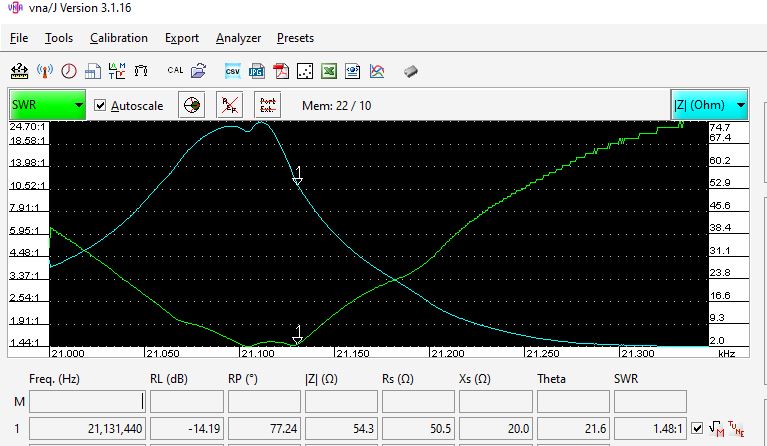
Task: Open the Calibration menu
Action: tap(118, 38)
